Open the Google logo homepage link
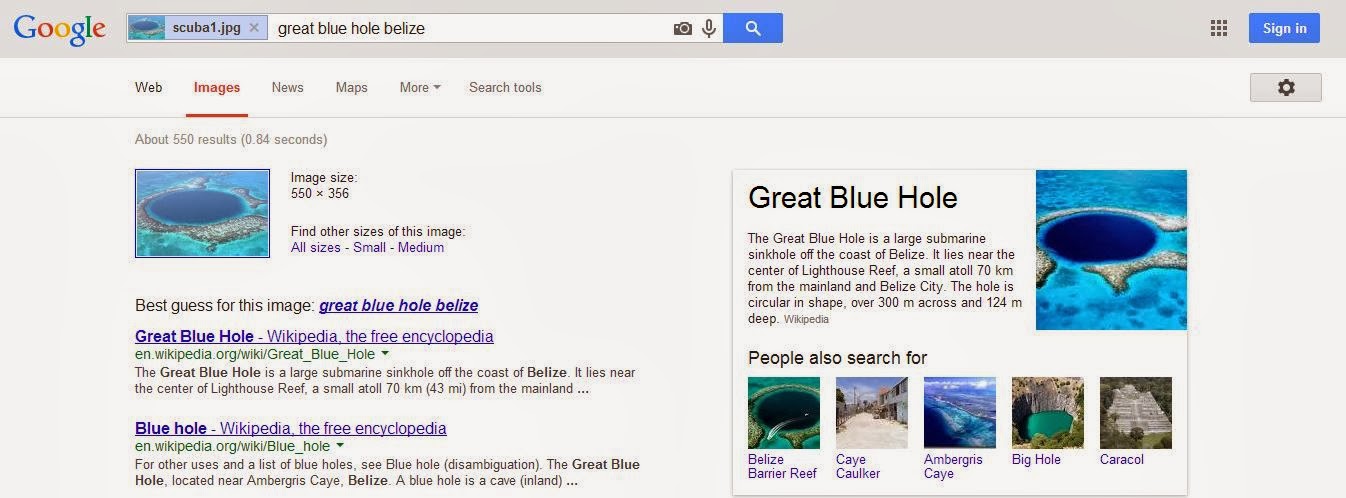The width and height of the screenshot is (1346, 498). click(60, 28)
